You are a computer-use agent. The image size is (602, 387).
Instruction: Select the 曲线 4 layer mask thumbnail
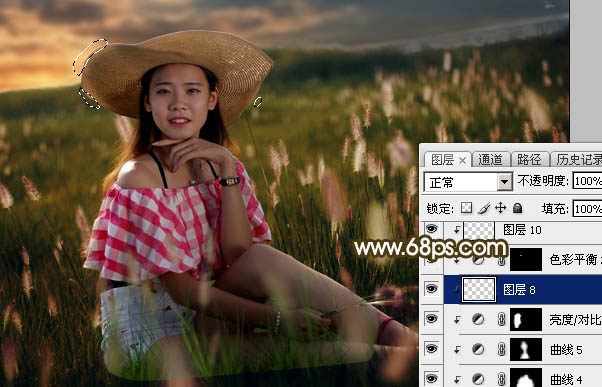pos(526,378)
